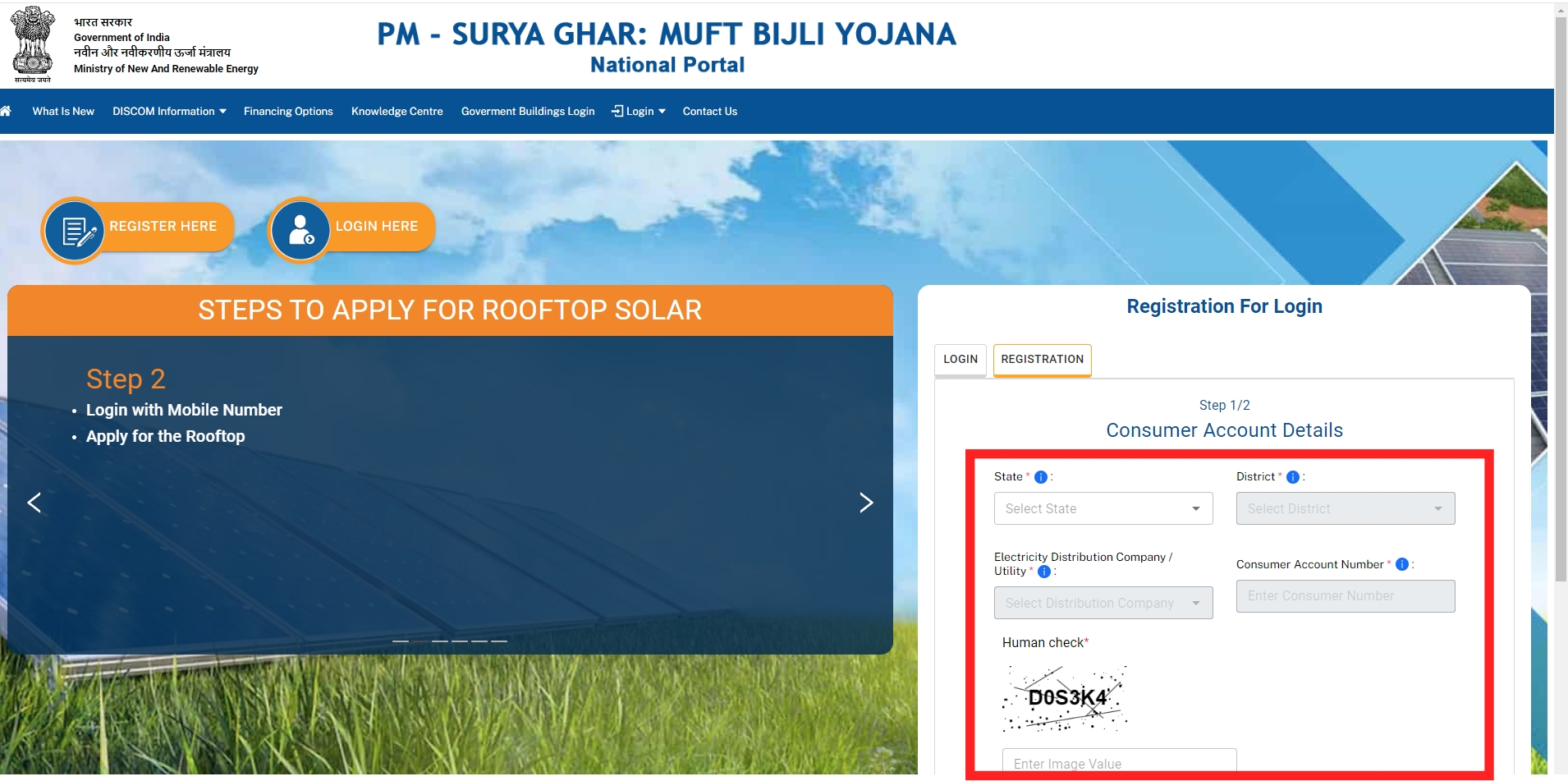Go to previous slide with left arrow
The image size is (1568, 781).
click(34, 503)
